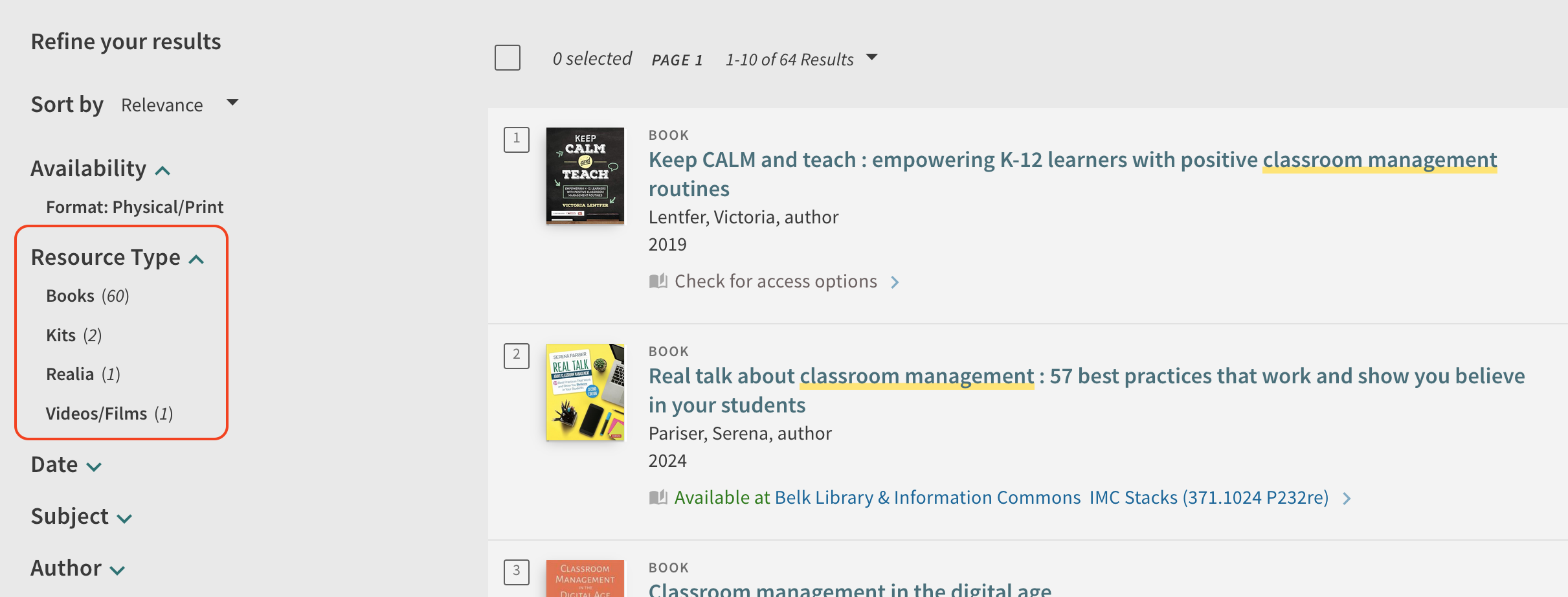Filter results by Videos/Films
The height and width of the screenshot is (597, 1568).
coord(109,414)
